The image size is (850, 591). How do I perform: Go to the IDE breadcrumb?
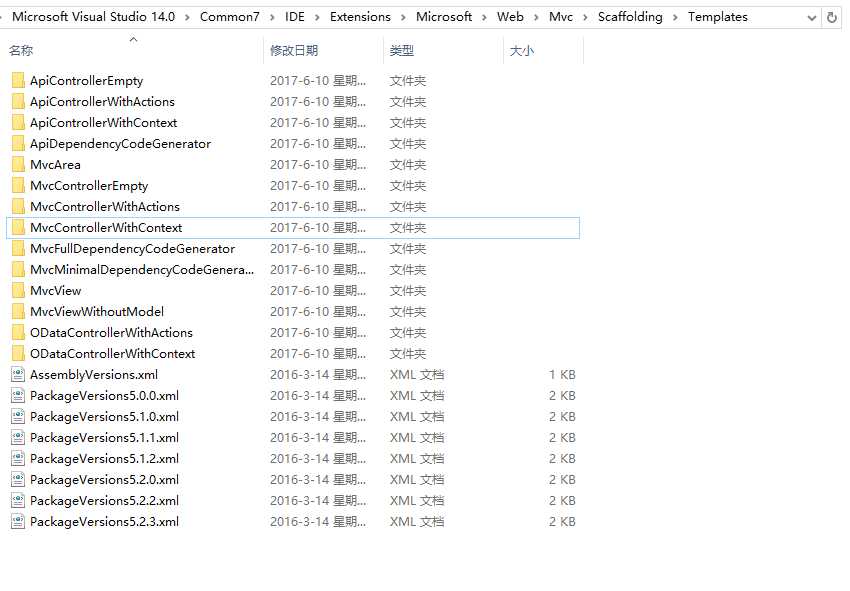pyautogui.click(x=295, y=17)
